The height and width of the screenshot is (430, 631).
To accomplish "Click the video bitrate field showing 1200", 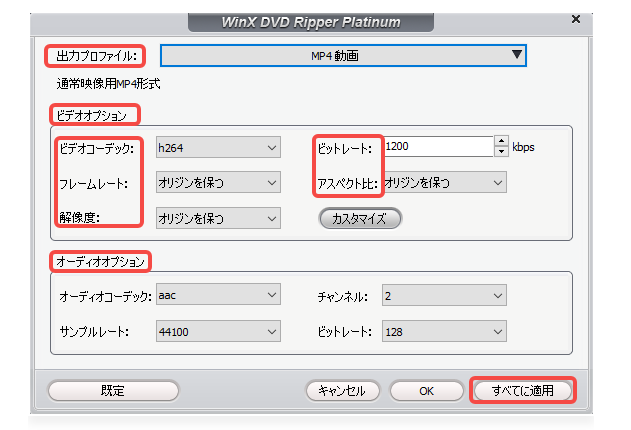I will (x=438, y=146).
